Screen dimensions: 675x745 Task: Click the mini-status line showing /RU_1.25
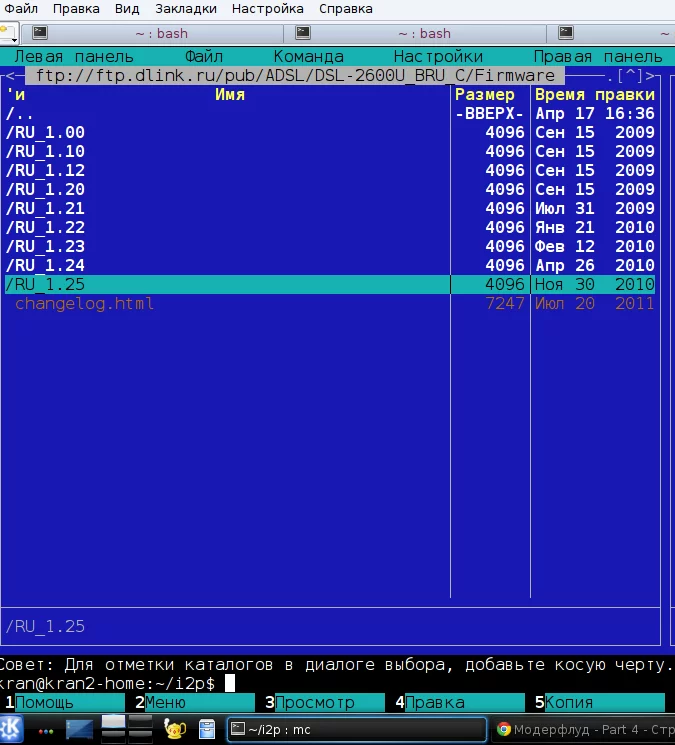(x=331, y=626)
